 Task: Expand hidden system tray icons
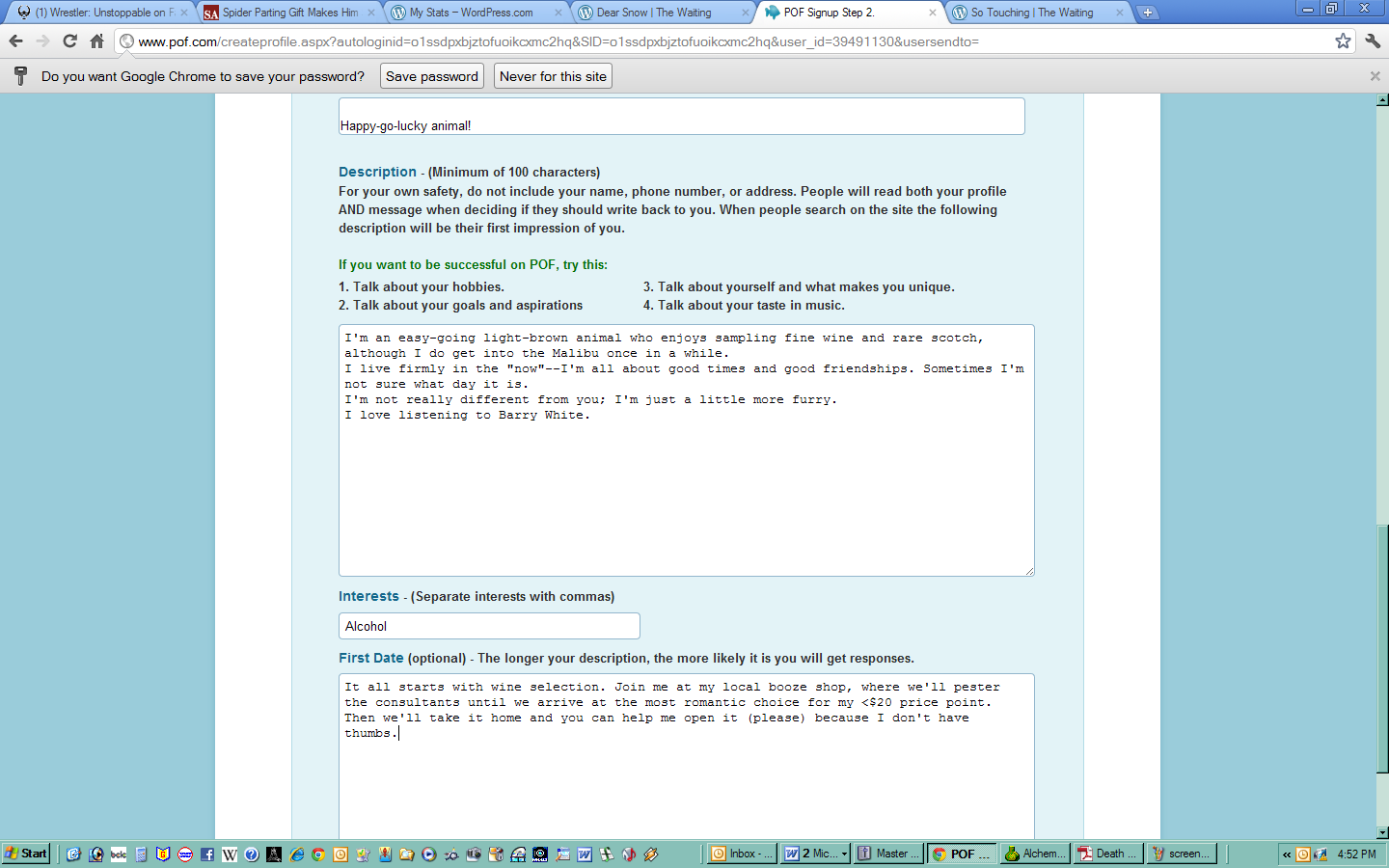click(x=1286, y=854)
